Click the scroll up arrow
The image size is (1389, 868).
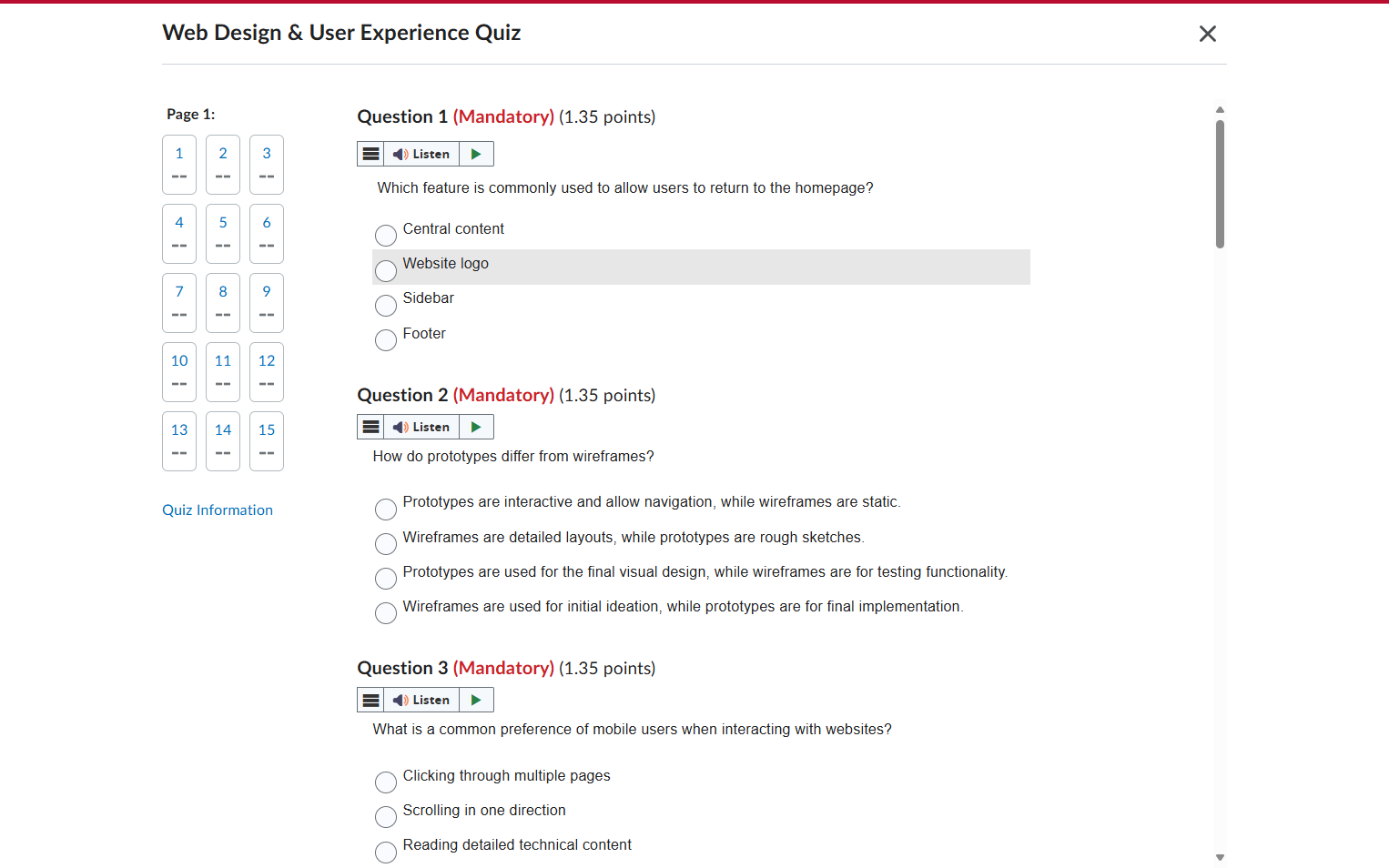(x=1220, y=109)
